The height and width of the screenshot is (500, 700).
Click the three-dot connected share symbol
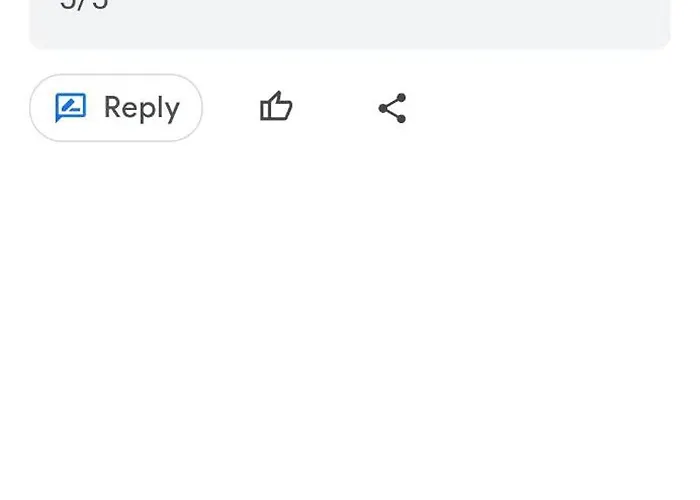392,108
